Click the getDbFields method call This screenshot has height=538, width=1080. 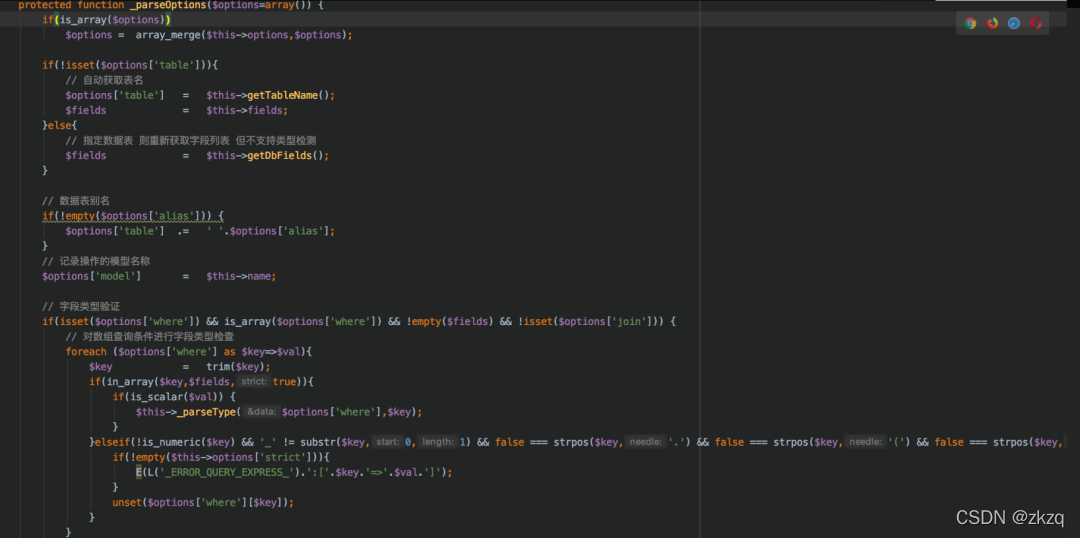coord(281,156)
